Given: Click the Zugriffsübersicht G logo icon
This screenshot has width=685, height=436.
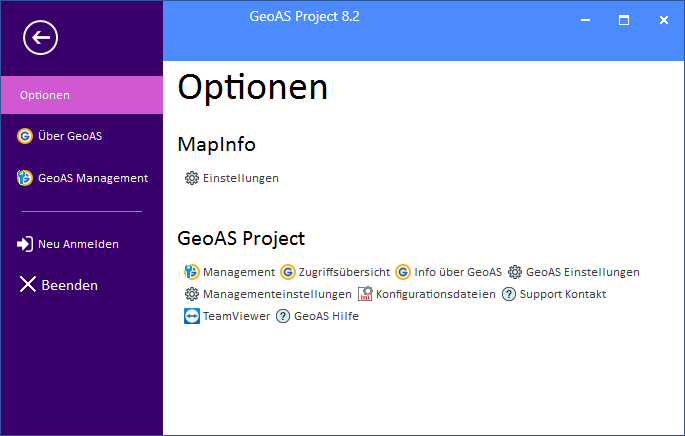Looking at the screenshot, I should coord(287,272).
